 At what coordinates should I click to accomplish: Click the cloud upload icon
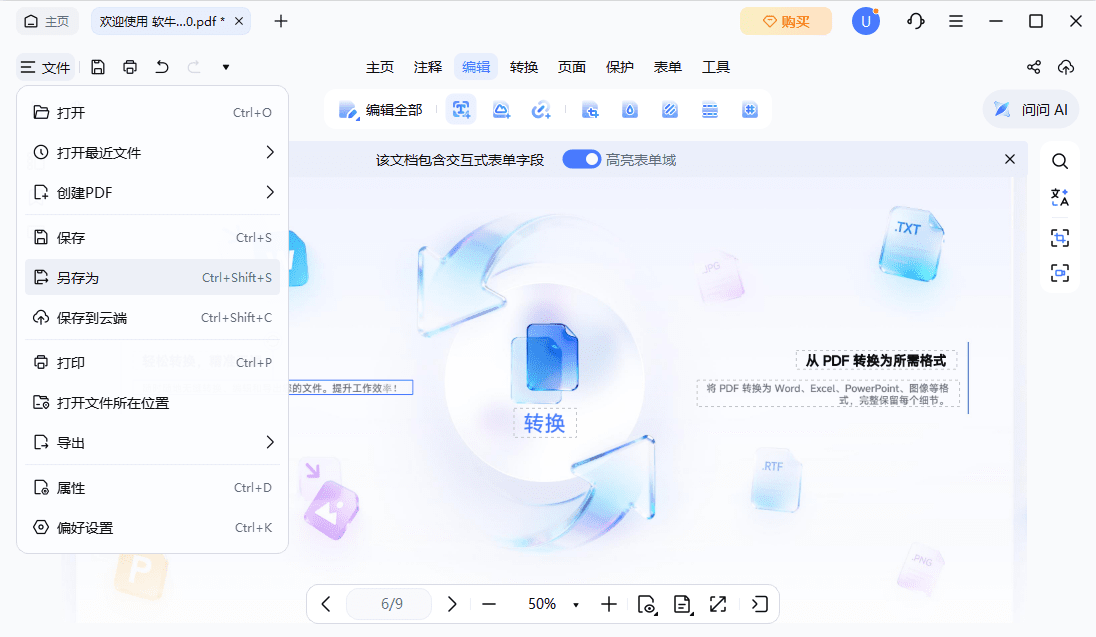point(1066,67)
